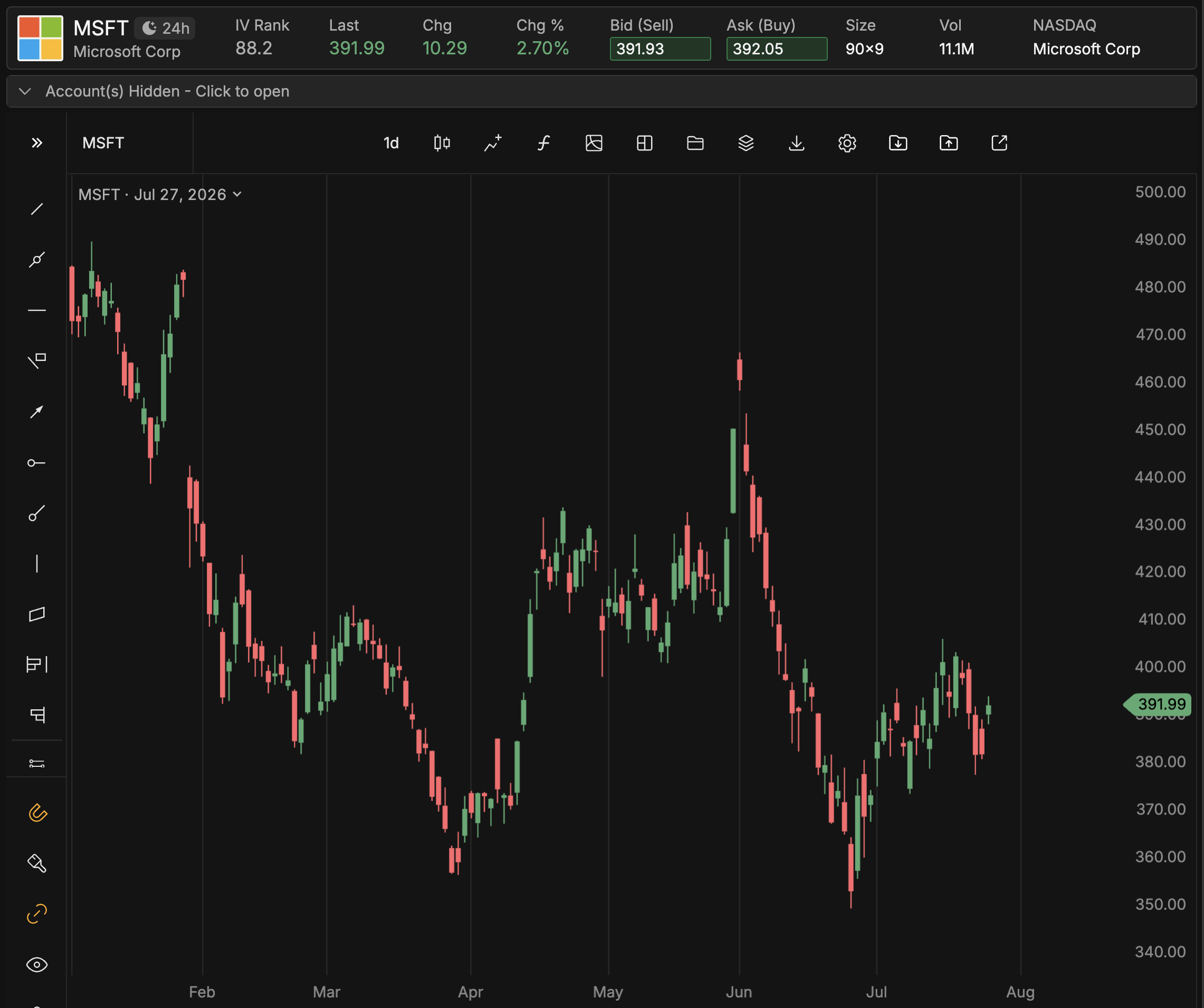Open the saved charts folder icon

point(695,143)
